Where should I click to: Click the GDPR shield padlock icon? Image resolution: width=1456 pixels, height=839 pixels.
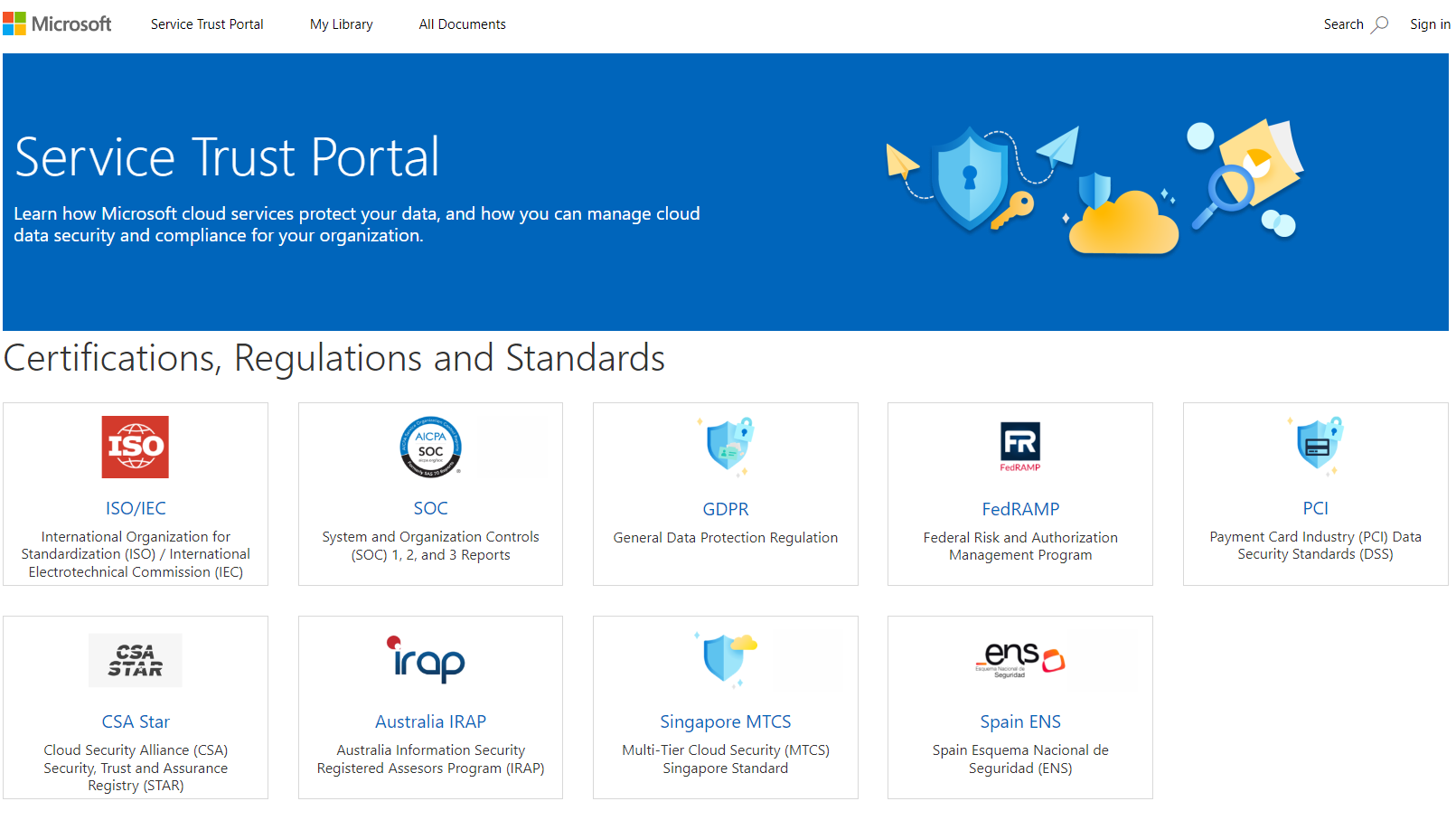pos(726,446)
